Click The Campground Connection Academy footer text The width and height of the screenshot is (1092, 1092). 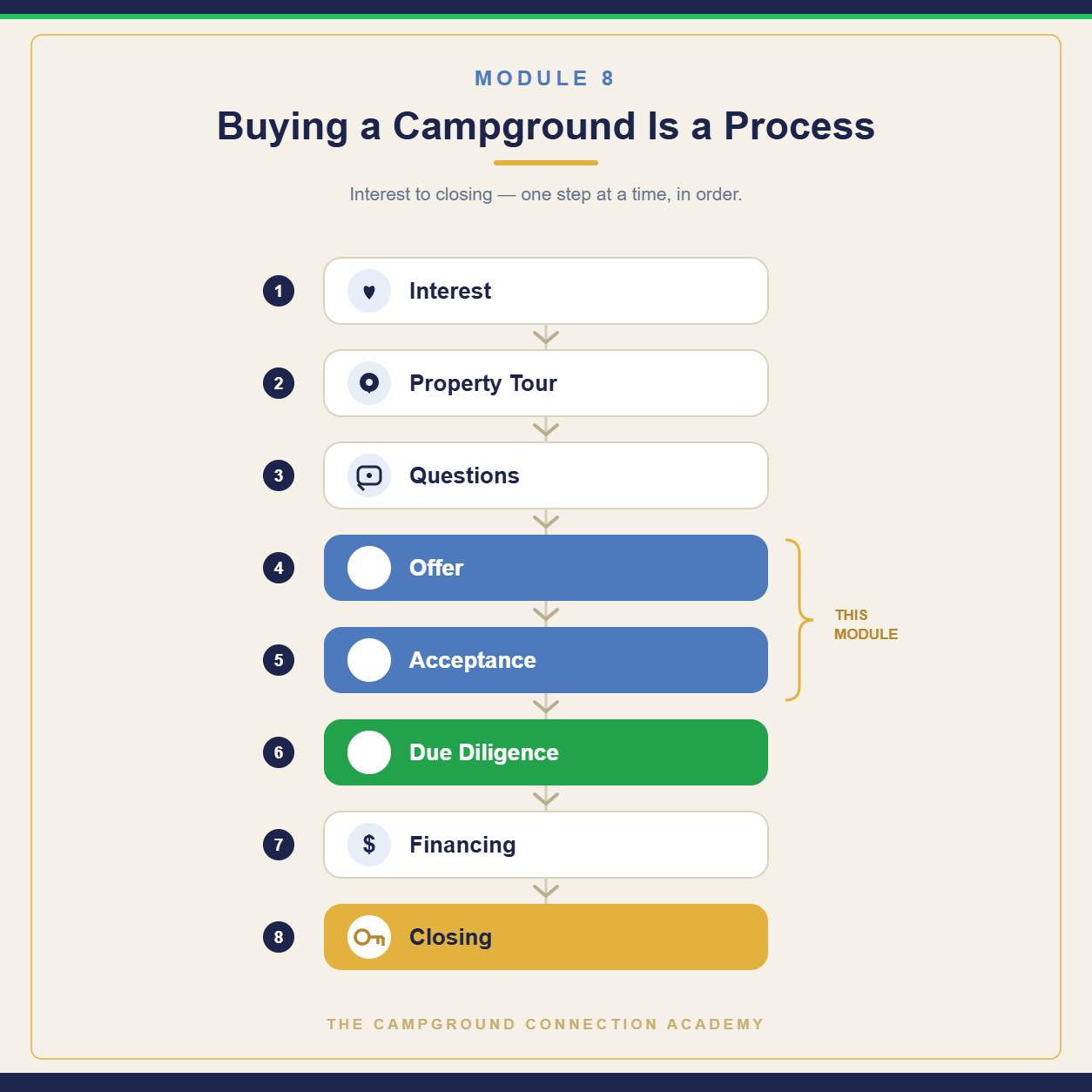(x=546, y=1024)
